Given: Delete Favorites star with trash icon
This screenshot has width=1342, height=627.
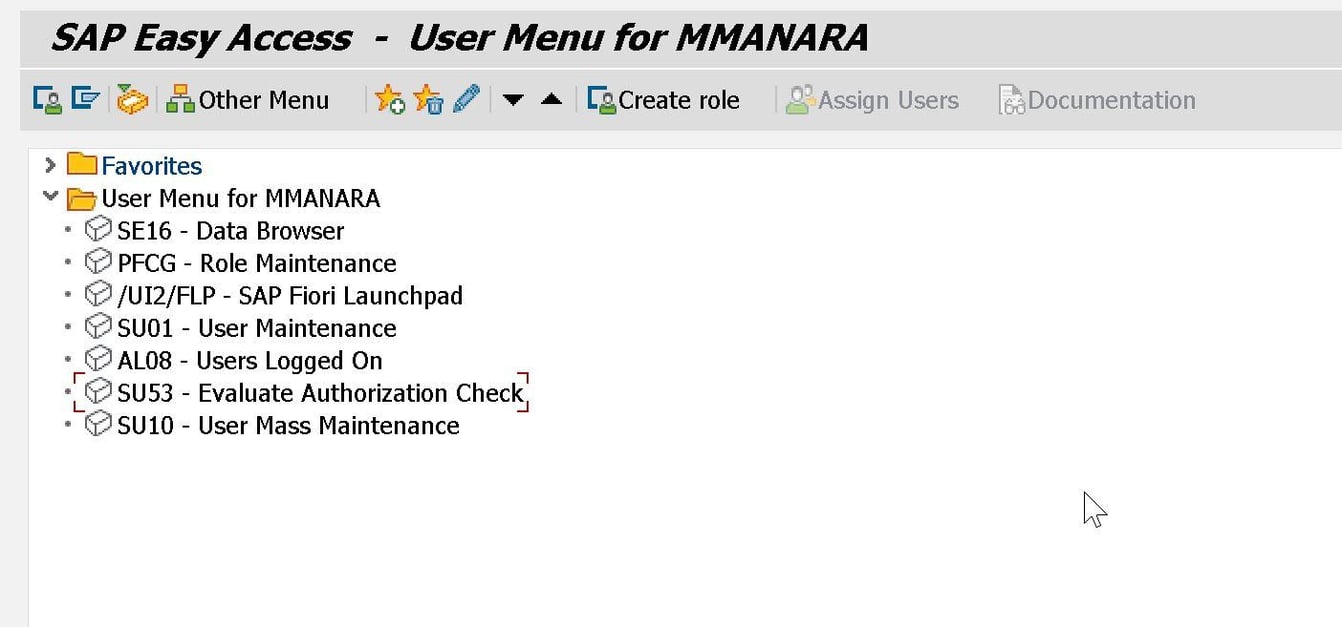Looking at the screenshot, I should (x=428, y=100).
